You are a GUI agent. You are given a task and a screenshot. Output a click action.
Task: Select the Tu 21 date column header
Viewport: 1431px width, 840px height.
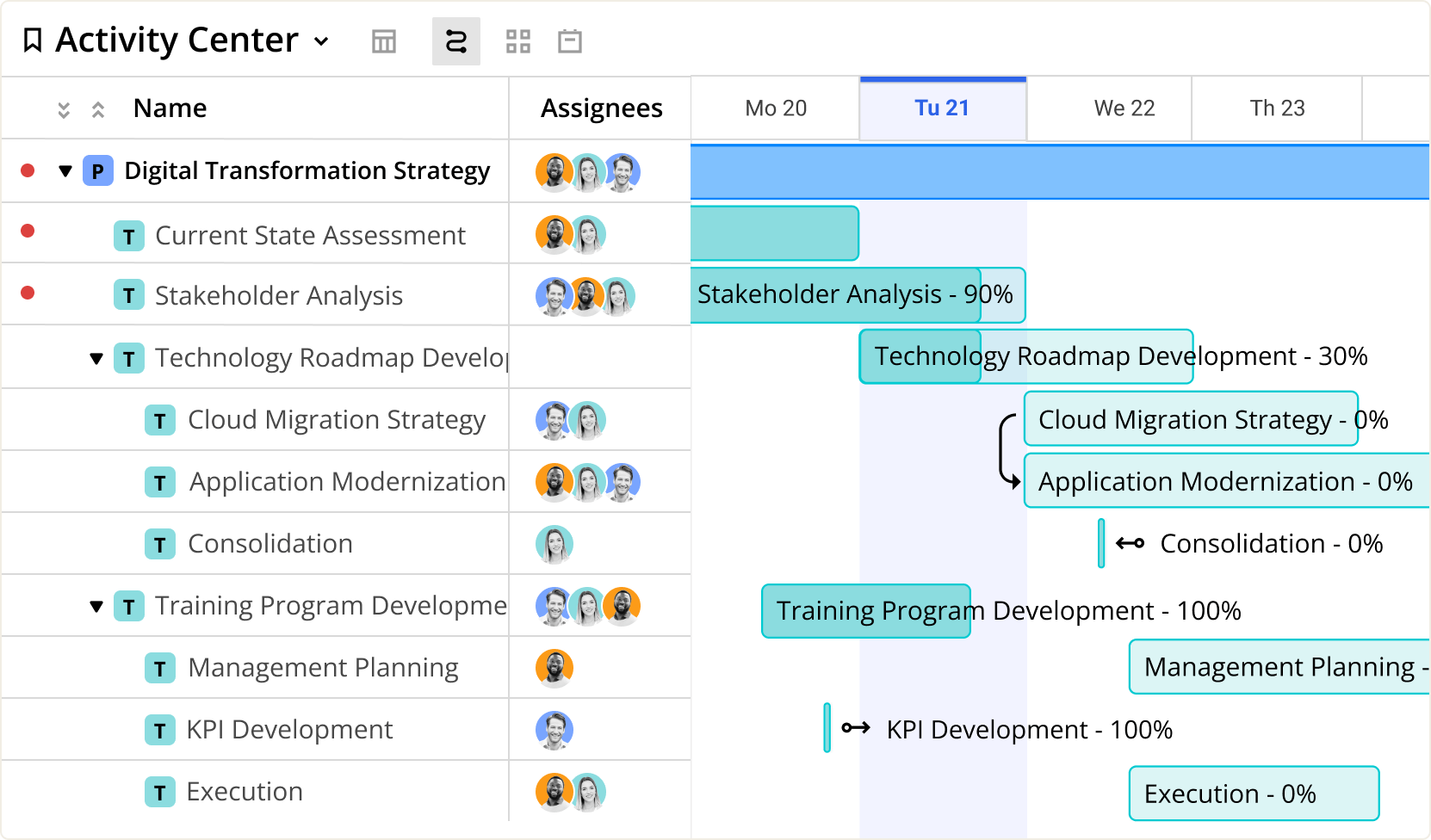click(x=943, y=108)
